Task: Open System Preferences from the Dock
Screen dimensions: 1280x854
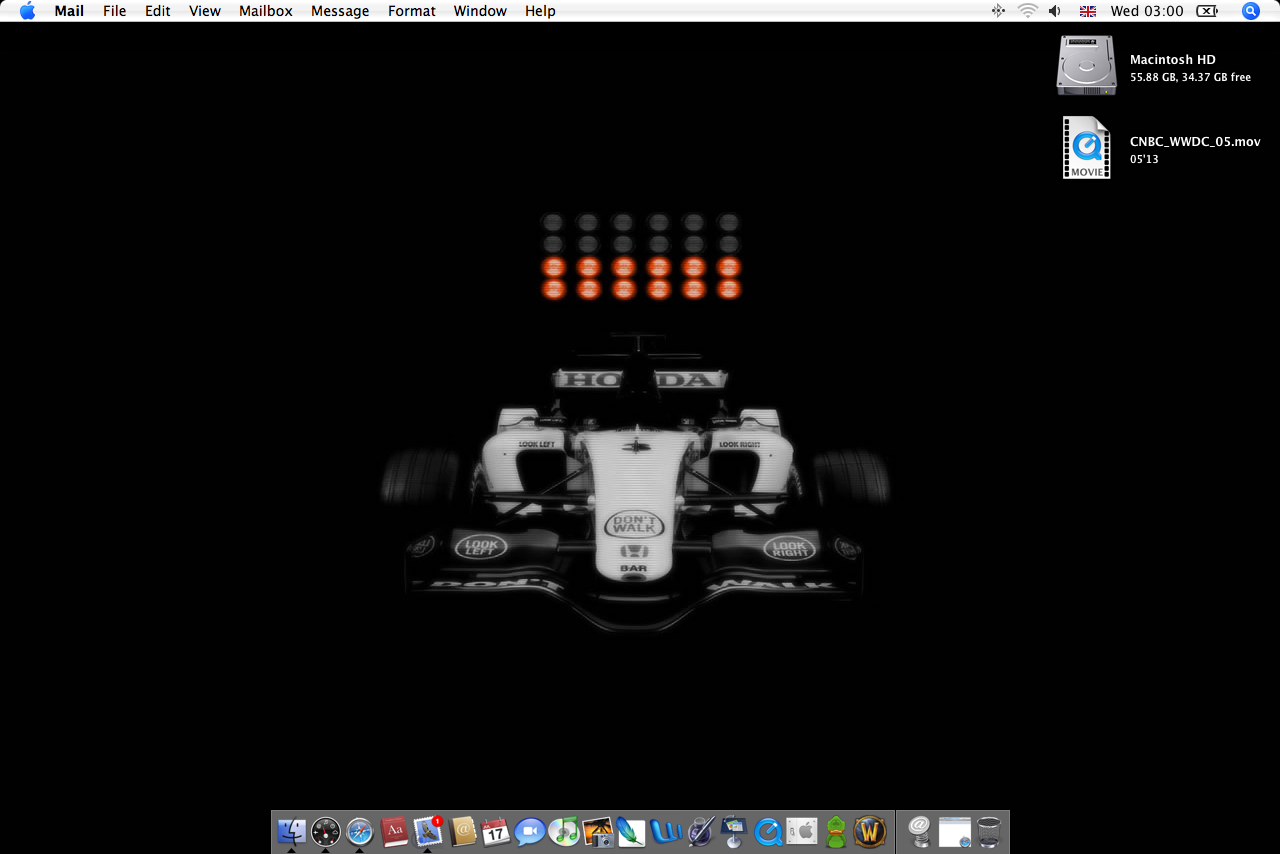Action: click(x=802, y=831)
